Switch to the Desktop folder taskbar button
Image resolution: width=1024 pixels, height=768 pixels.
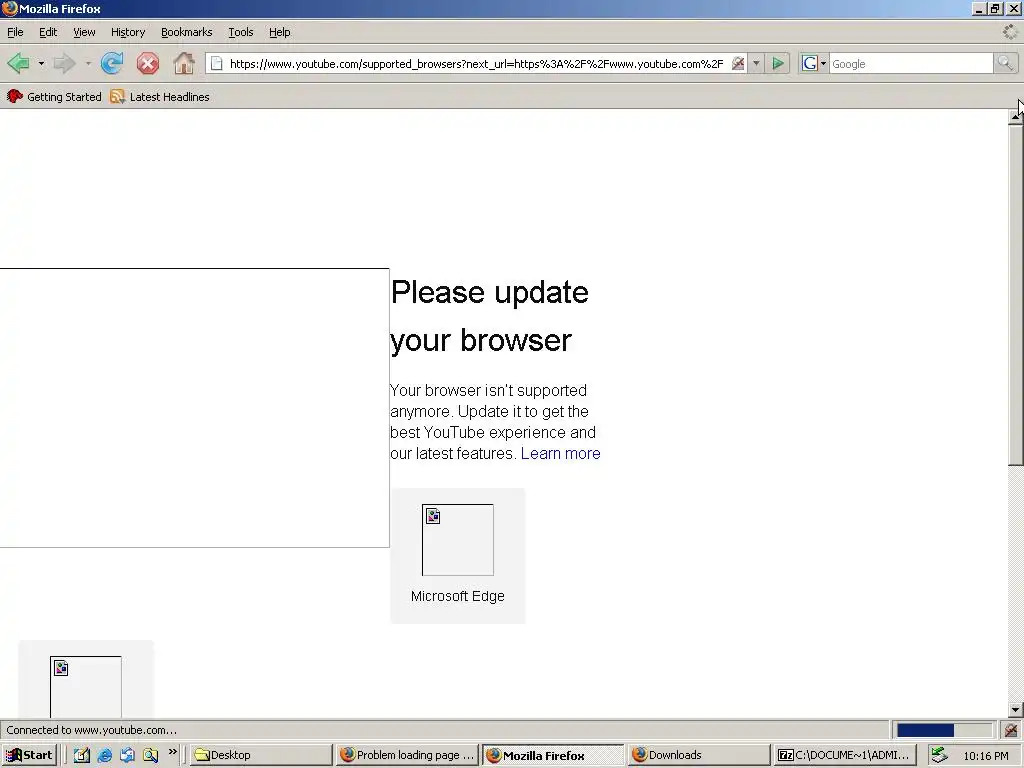pyautogui.click(x=261, y=755)
